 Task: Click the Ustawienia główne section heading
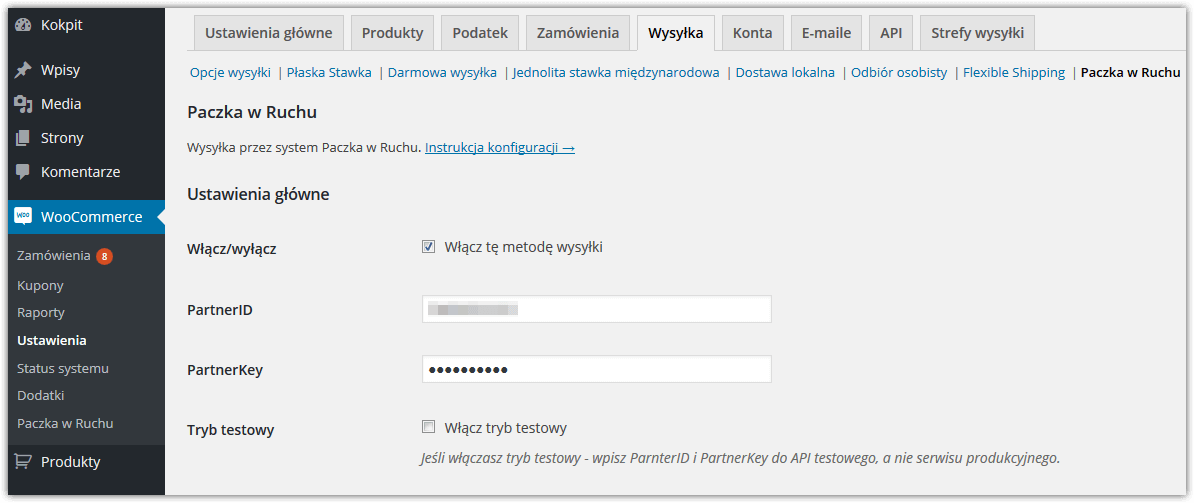click(258, 195)
